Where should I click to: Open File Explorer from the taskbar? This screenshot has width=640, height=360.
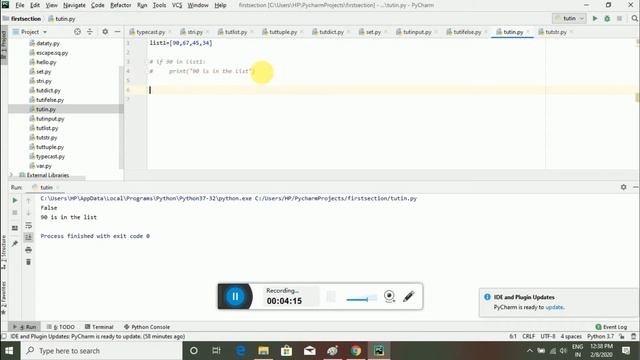coord(263,351)
